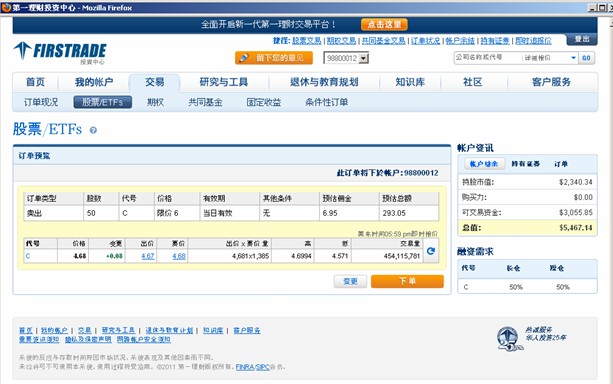This screenshot has width=613, height=384.
Task: Select the 交易 main tab
Action: click(154, 82)
